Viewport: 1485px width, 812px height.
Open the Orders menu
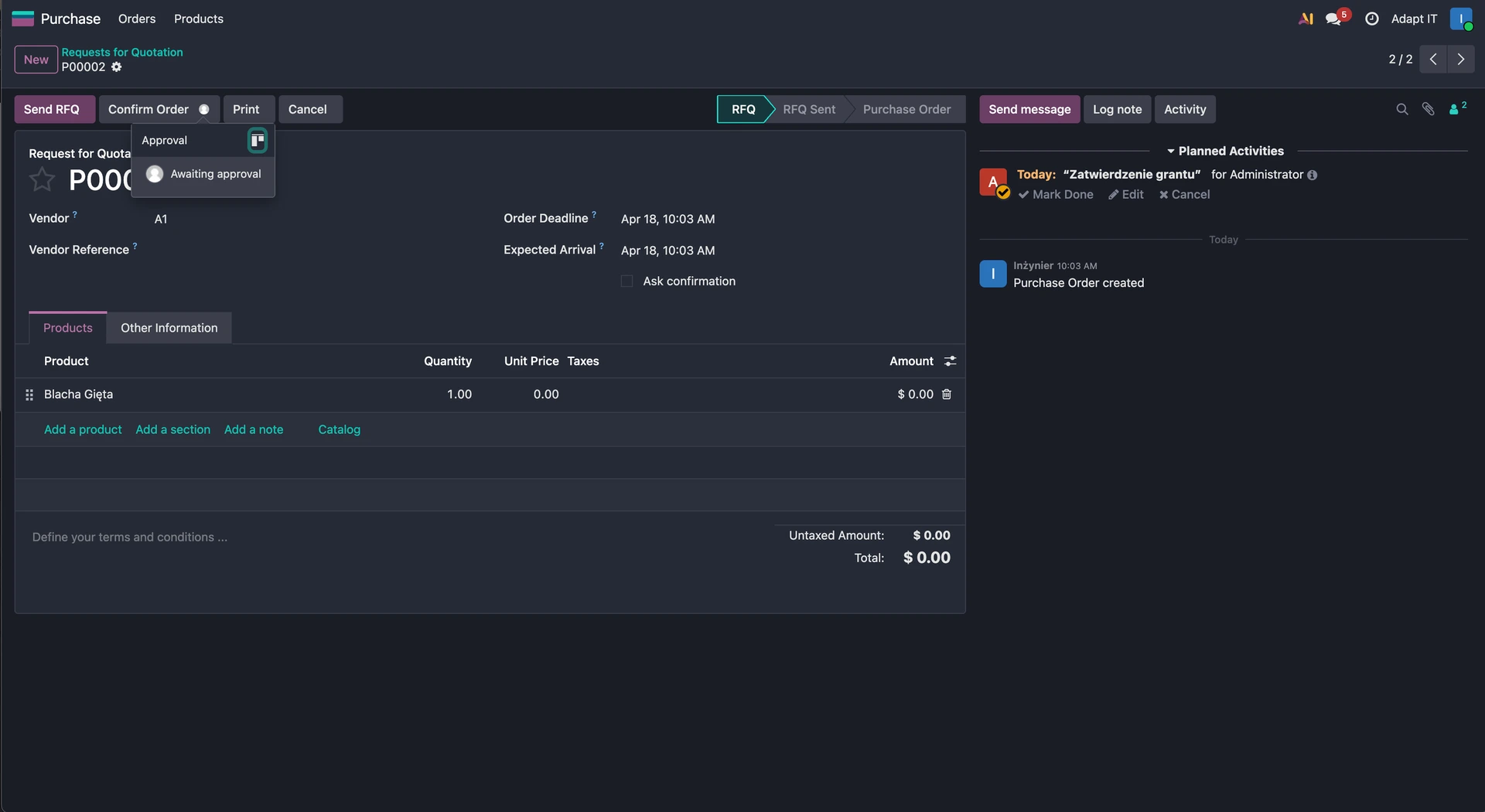tap(137, 19)
